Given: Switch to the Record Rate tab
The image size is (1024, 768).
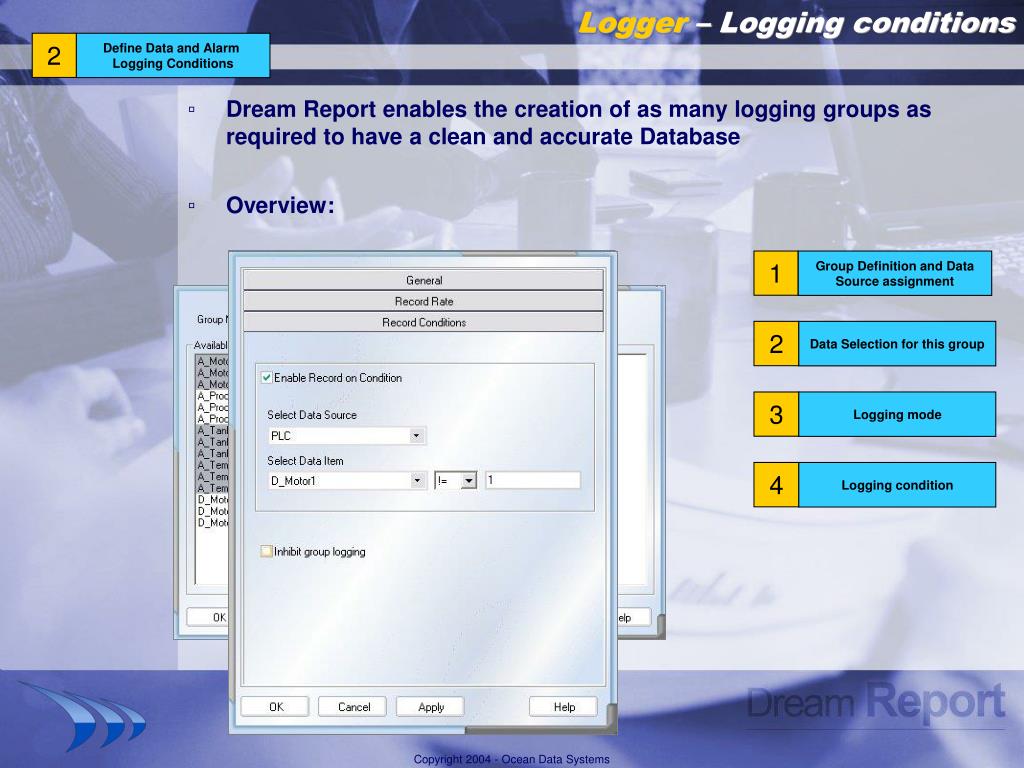Looking at the screenshot, I should click(423, 301).
